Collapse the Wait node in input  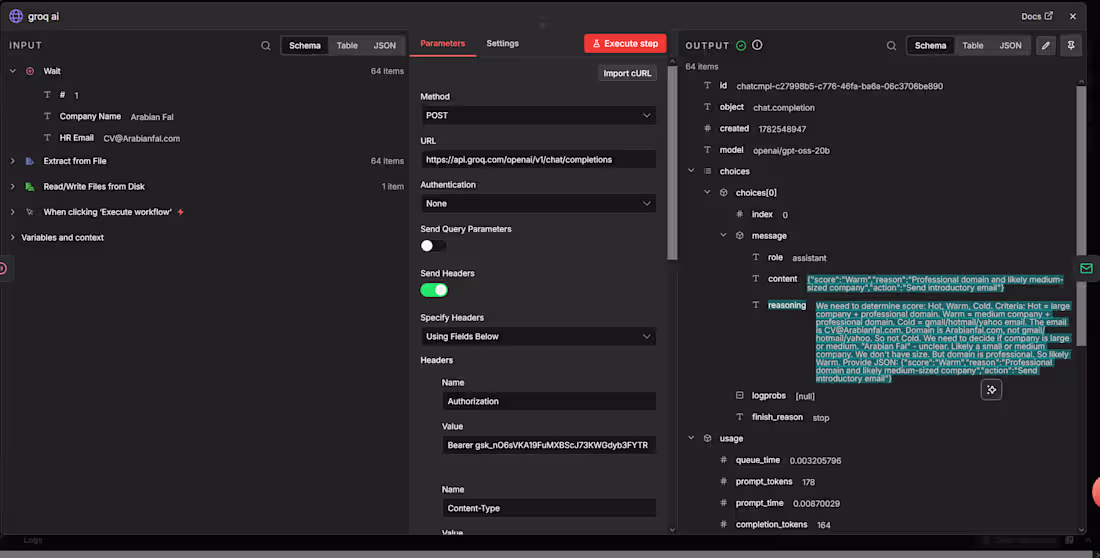(13, 71)
